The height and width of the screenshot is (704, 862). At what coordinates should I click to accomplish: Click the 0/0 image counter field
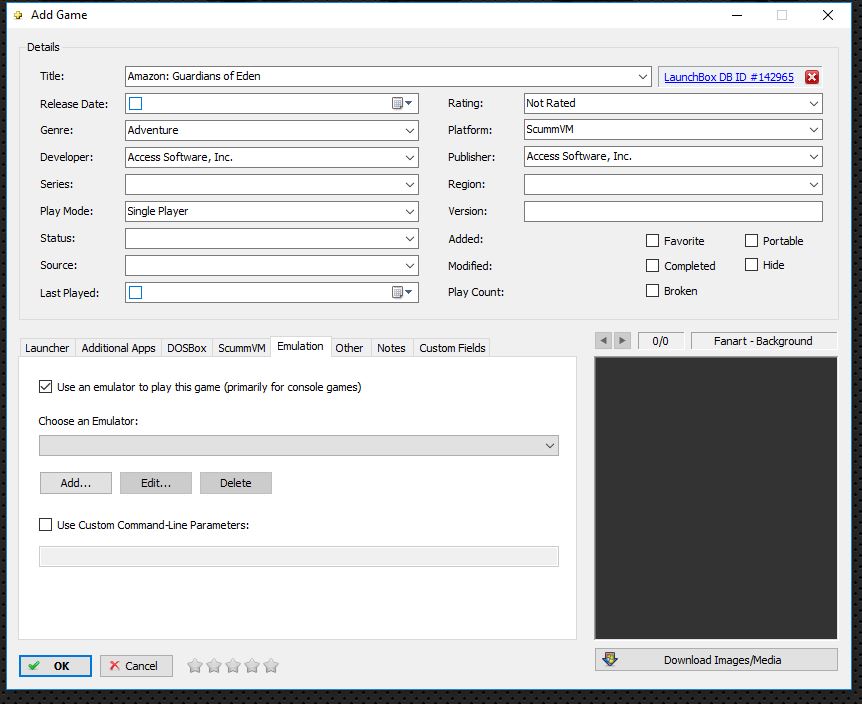tap(660, 341)
